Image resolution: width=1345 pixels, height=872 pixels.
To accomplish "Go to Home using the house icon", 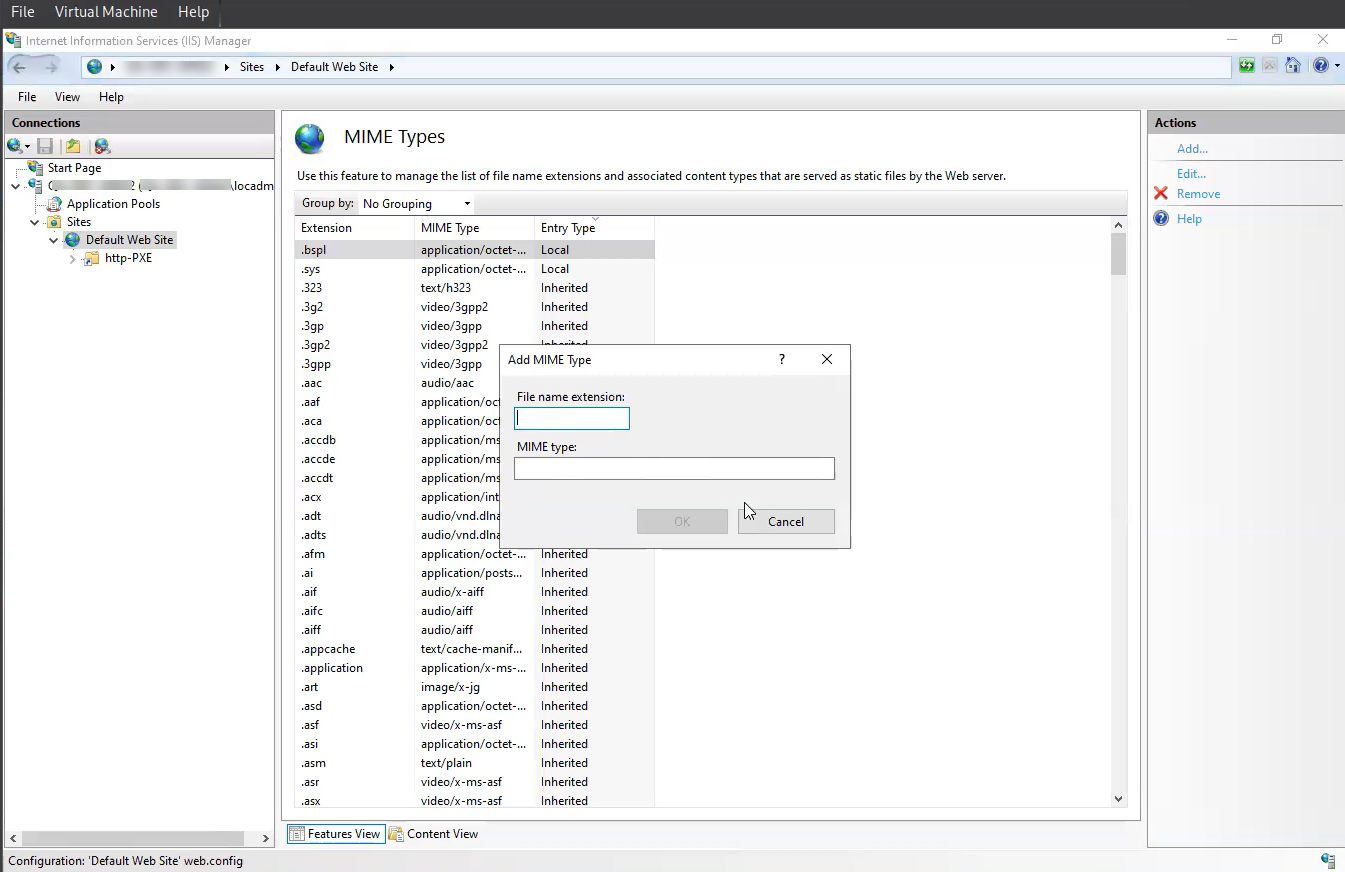I will [1293, 66].
